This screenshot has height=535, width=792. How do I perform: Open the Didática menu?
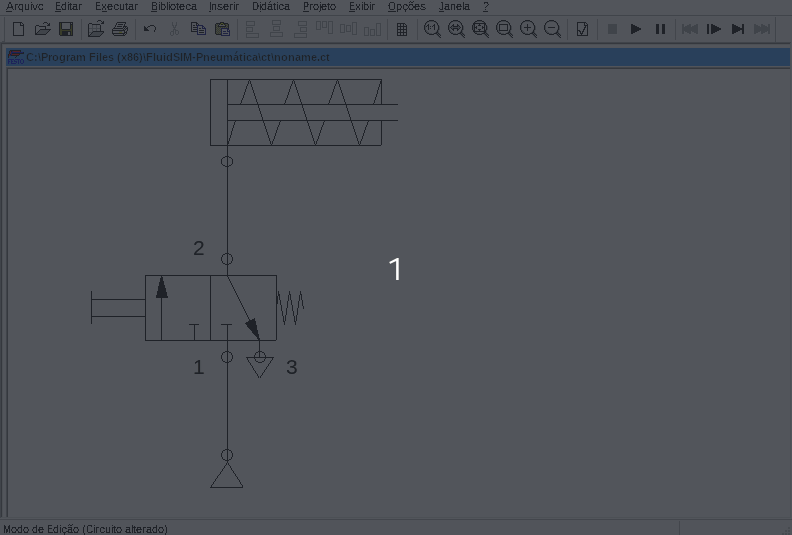(271, 7)
